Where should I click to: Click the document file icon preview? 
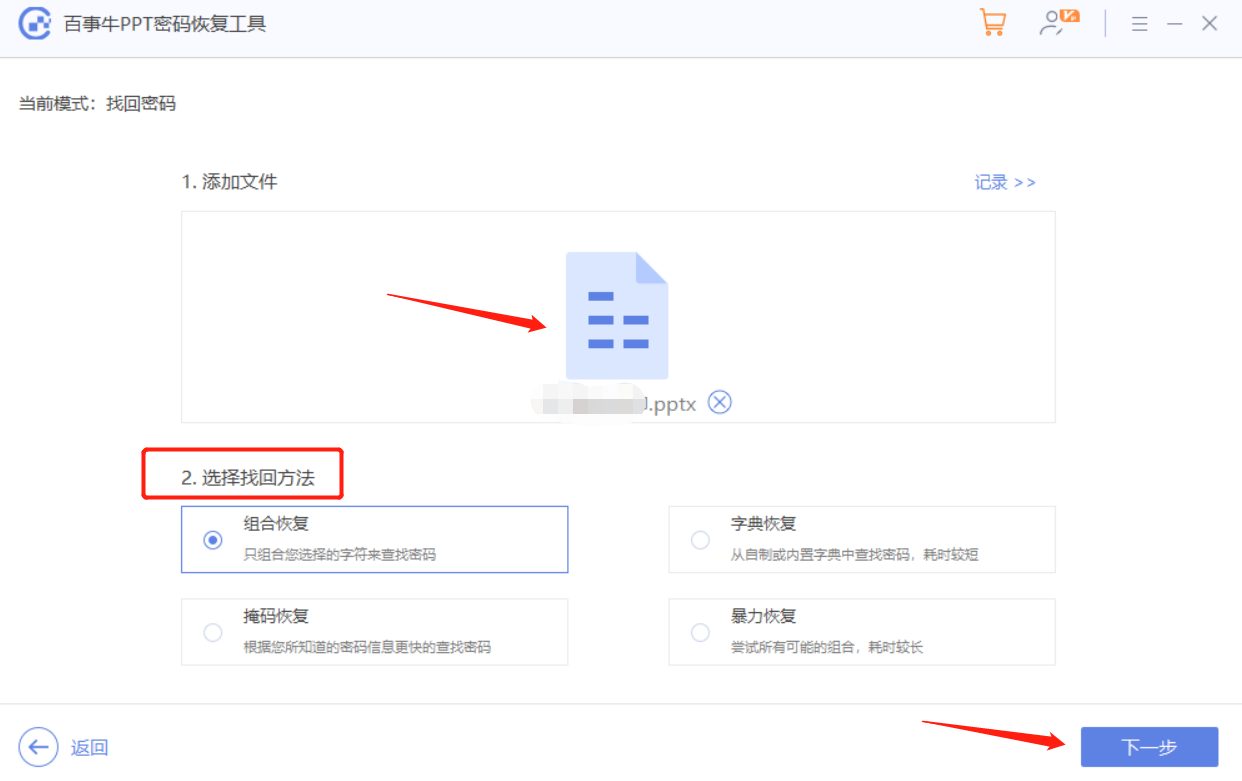click(x=616, y=313)
